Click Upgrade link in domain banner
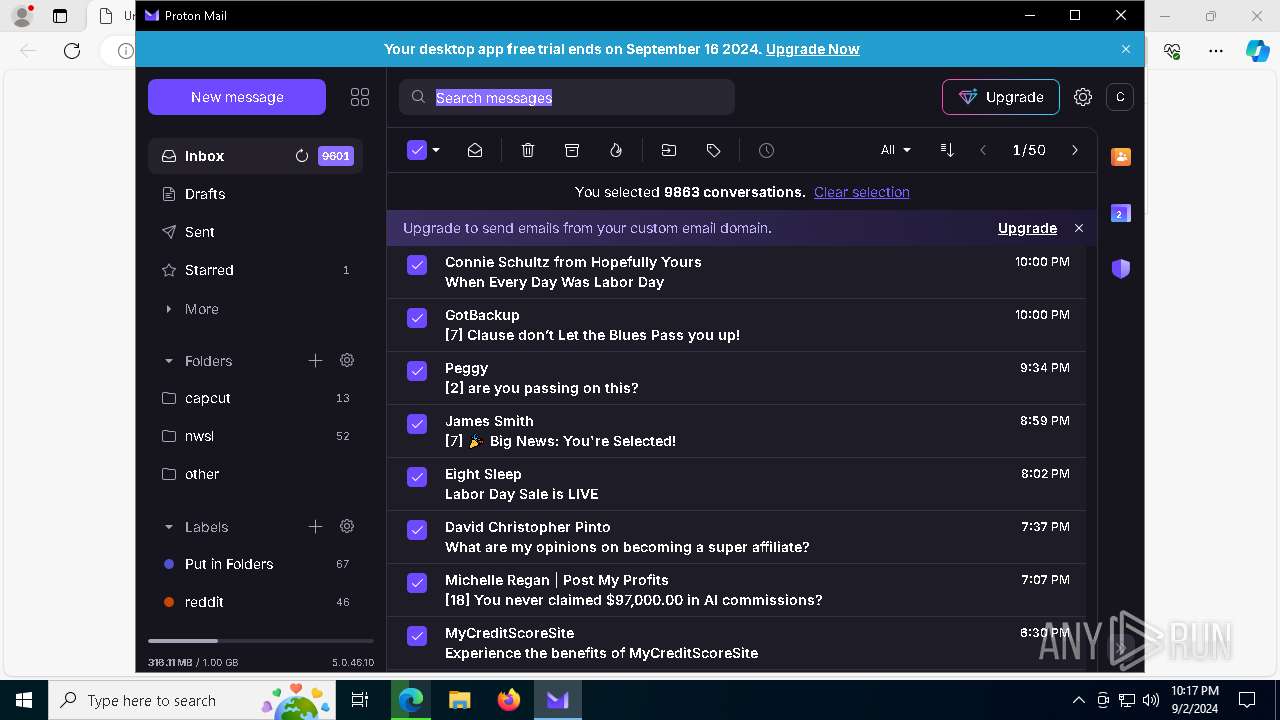The height and width of the screenshot is (720, 1280). (x=1027, y=228)
